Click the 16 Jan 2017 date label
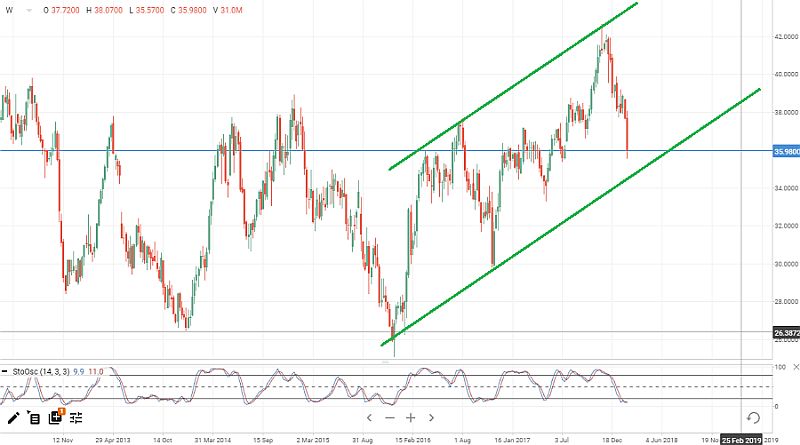This screenshot has width=800, height=445. 512,440
